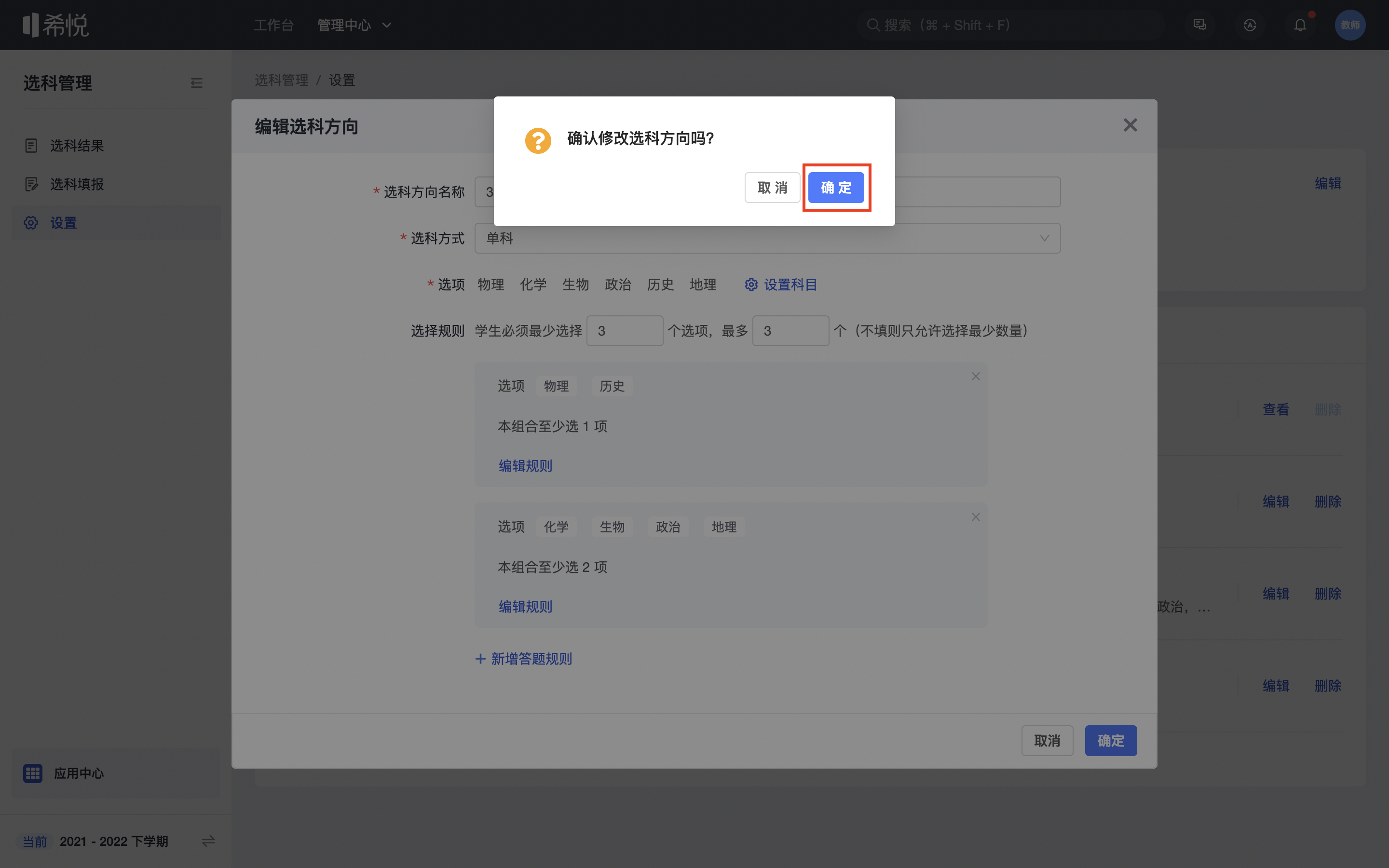Open the notification bell
Viewport: 1389px width, 868px height.
click(1300, 25)
